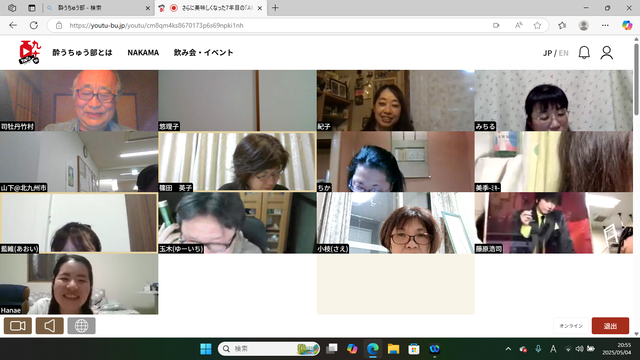Screen dimensions: 640x360
Task: Open the notification bell icon
Action: click(584, 53)
